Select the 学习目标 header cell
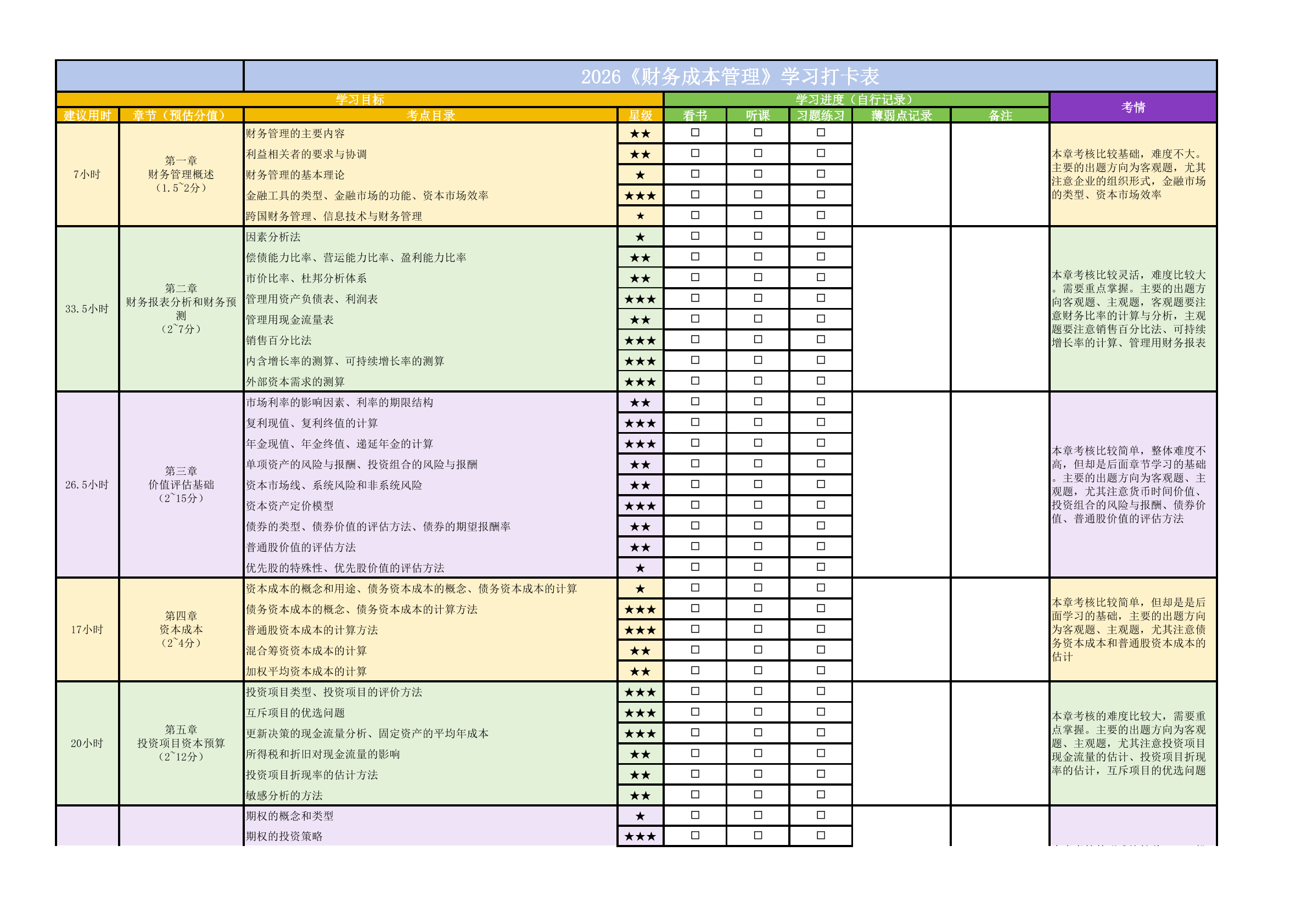This screenshot has height=924, width=1307. click(x=360, y=99)
